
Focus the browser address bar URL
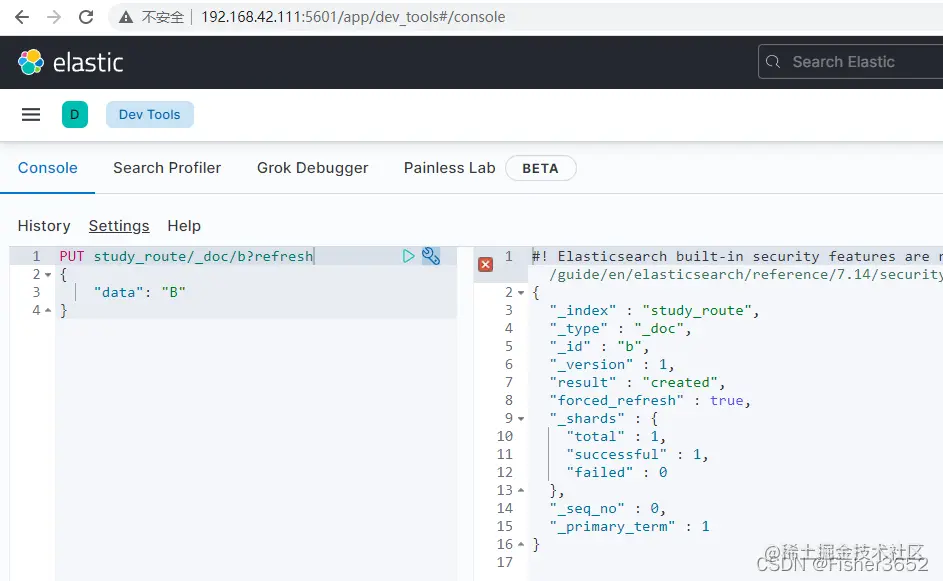pos(353,17)
